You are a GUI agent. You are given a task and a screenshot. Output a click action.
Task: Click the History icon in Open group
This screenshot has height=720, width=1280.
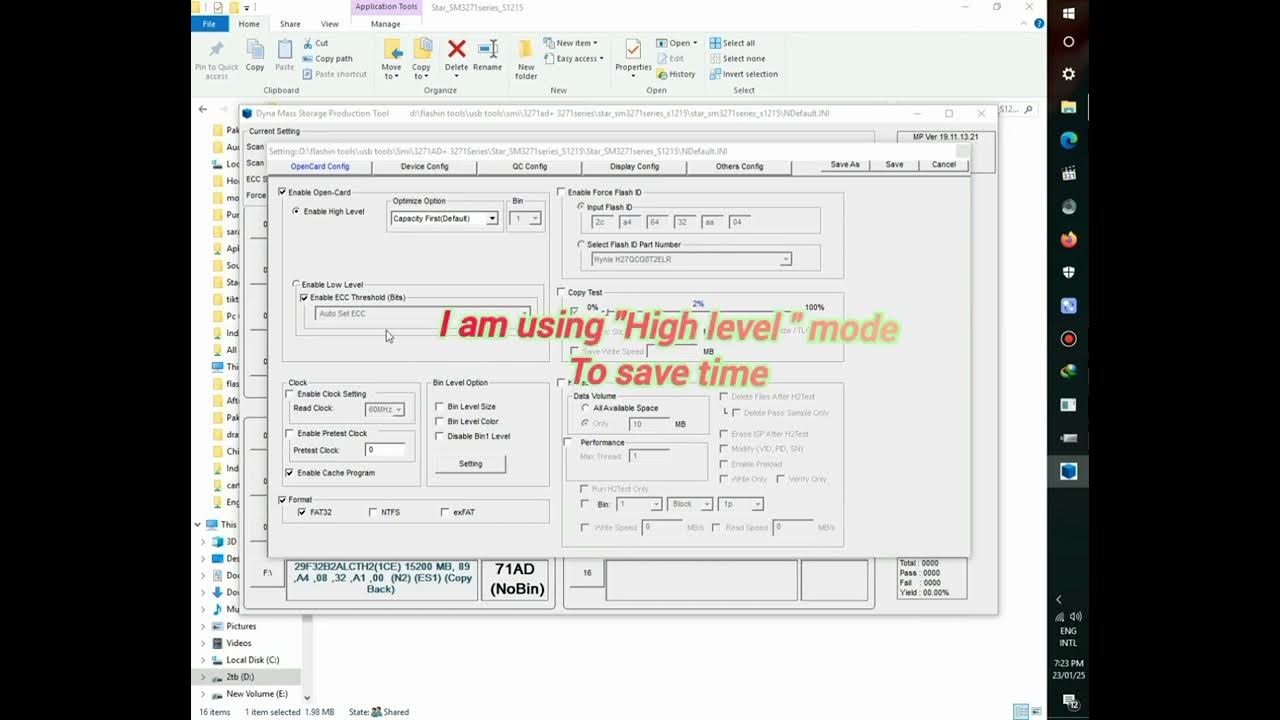(x=662, y=74)
